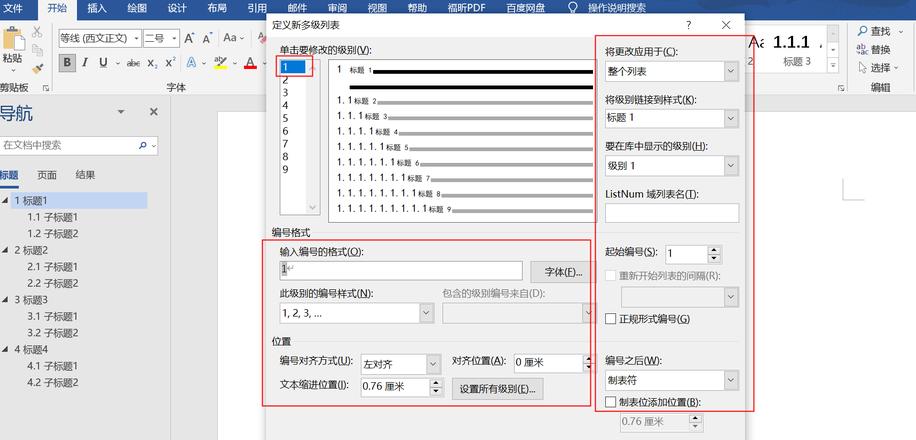Click the Tell Me lightbulb icon
916x440 pixels.
[574, 8]
